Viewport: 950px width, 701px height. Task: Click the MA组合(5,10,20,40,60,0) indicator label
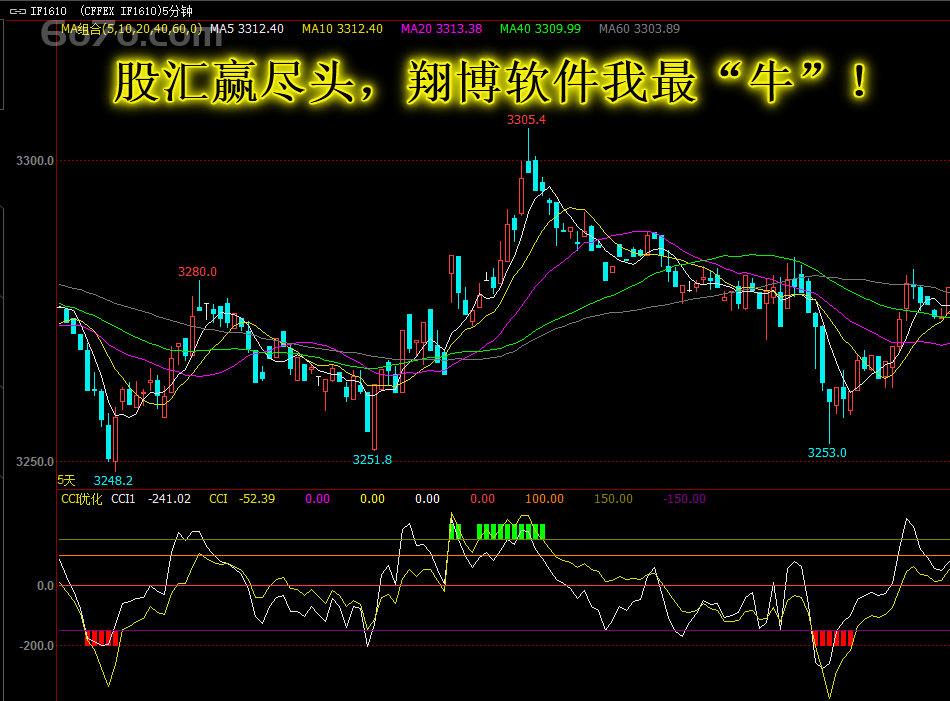pos(131,28)
